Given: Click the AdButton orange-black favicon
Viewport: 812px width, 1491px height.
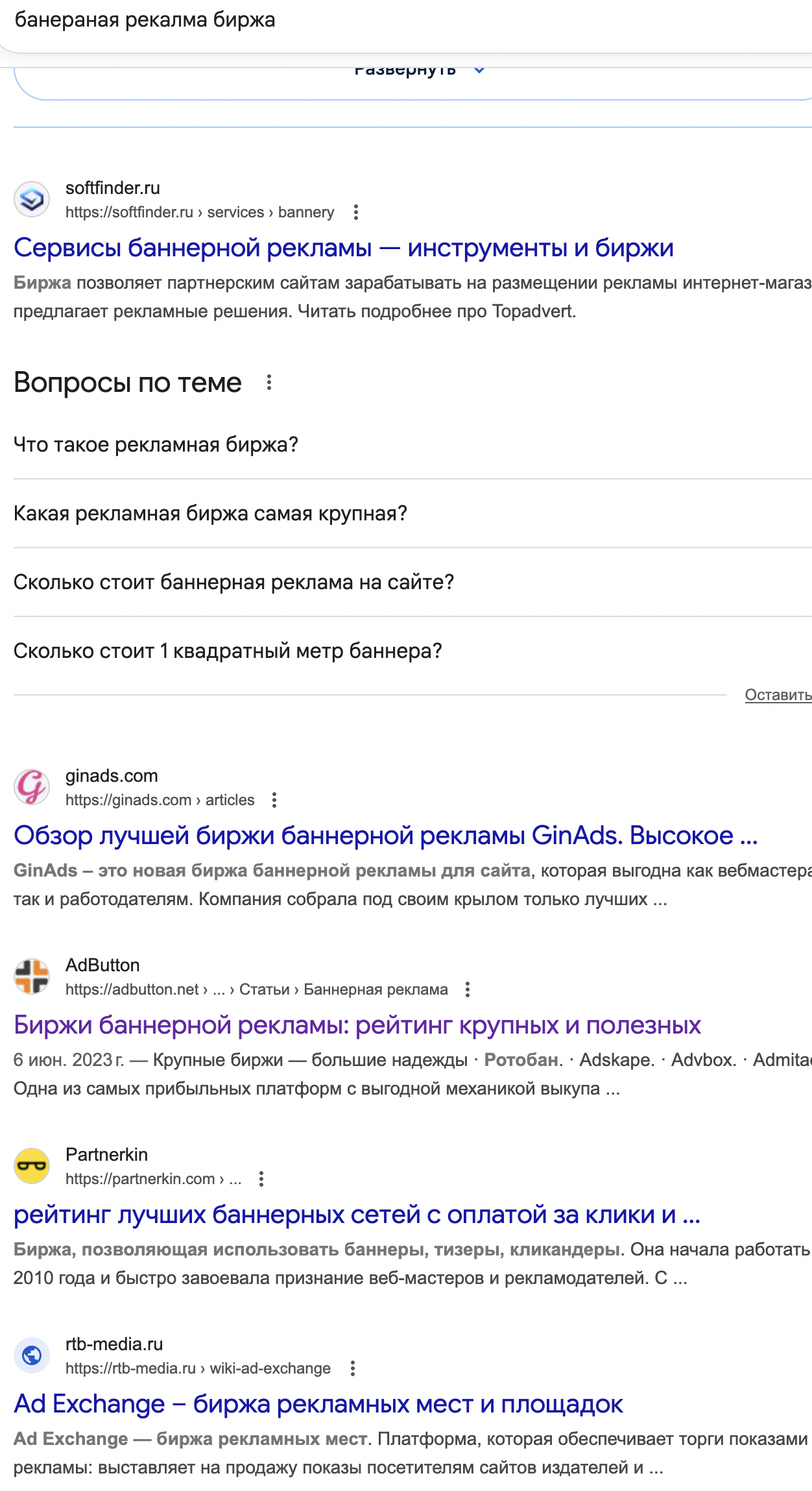Looking at the screenshot, I should pyautogui.click(x=32, y=976).
